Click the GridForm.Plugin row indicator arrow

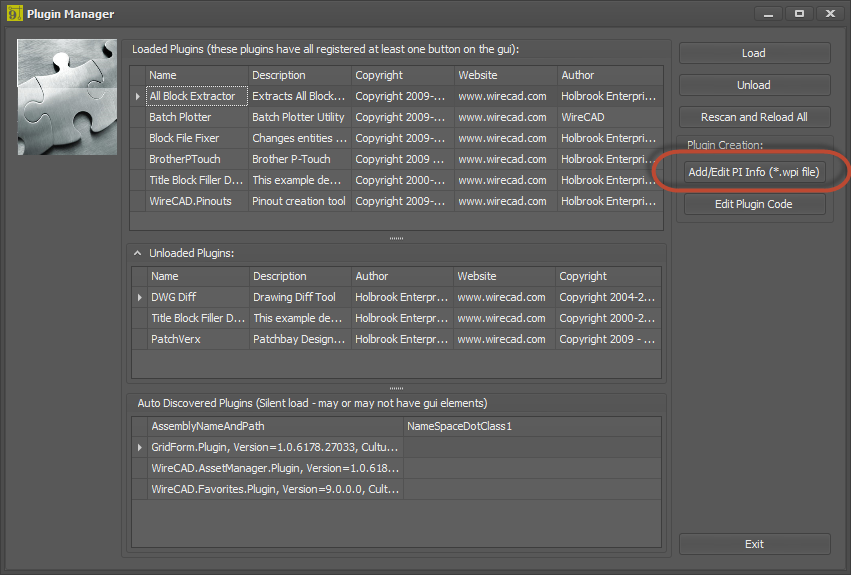139,447
